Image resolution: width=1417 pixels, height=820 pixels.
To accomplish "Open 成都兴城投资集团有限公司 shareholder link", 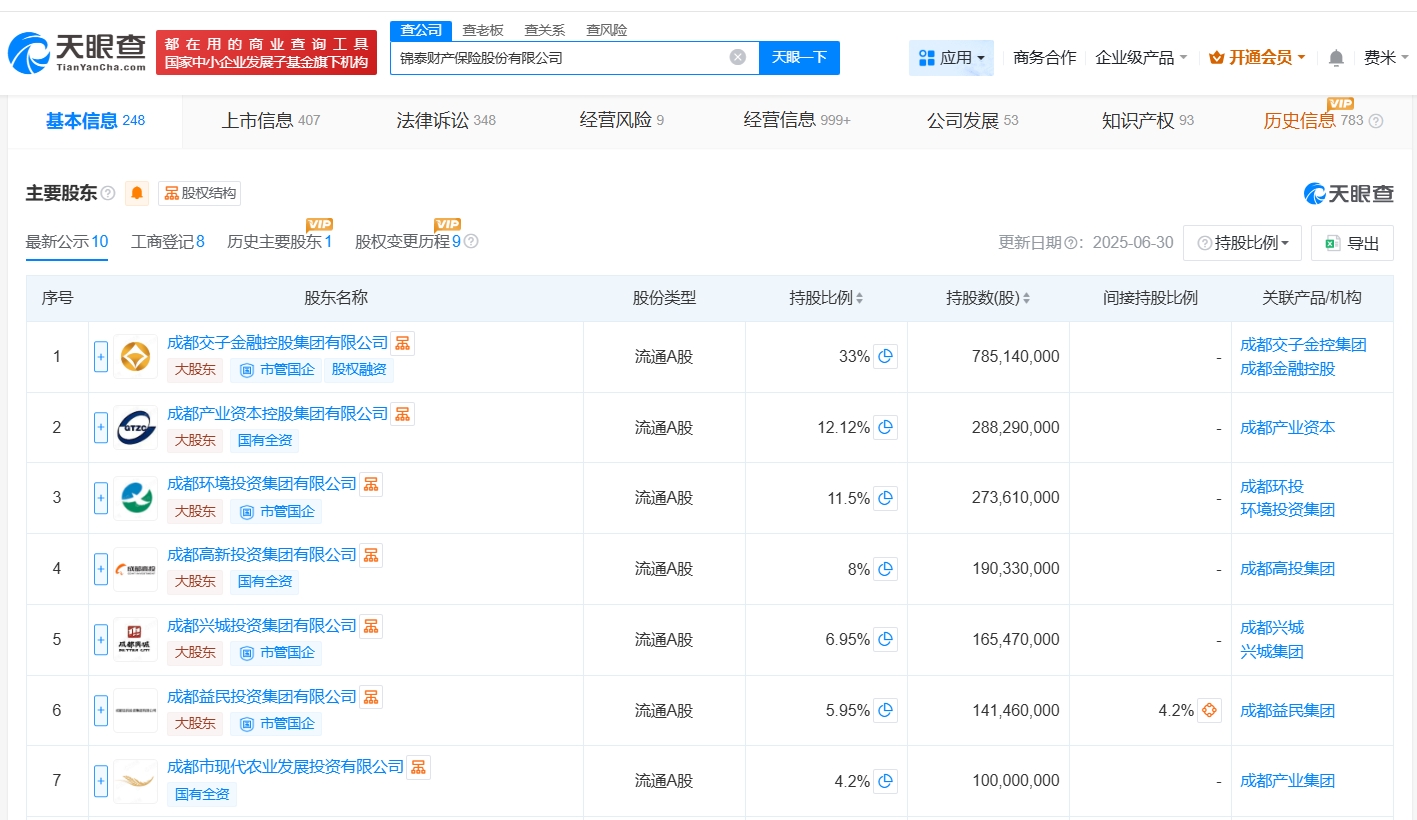I will coord(261,626).
